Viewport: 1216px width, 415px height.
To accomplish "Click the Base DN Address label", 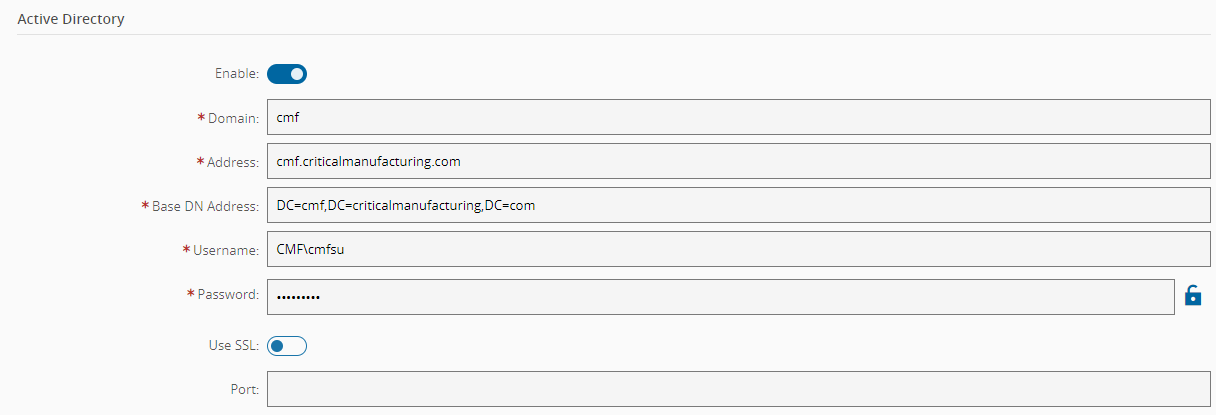I will pyautogui.click(x=205, y=206).
